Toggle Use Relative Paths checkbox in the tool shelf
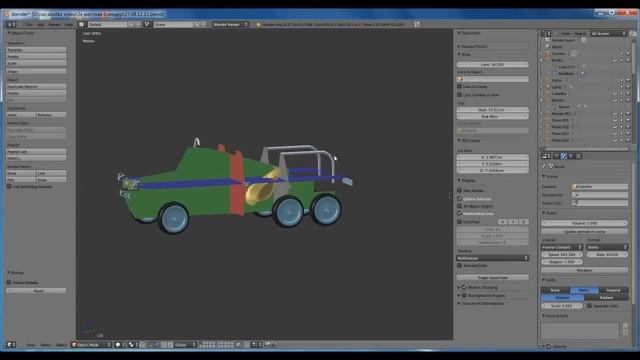 click(9, 187)
